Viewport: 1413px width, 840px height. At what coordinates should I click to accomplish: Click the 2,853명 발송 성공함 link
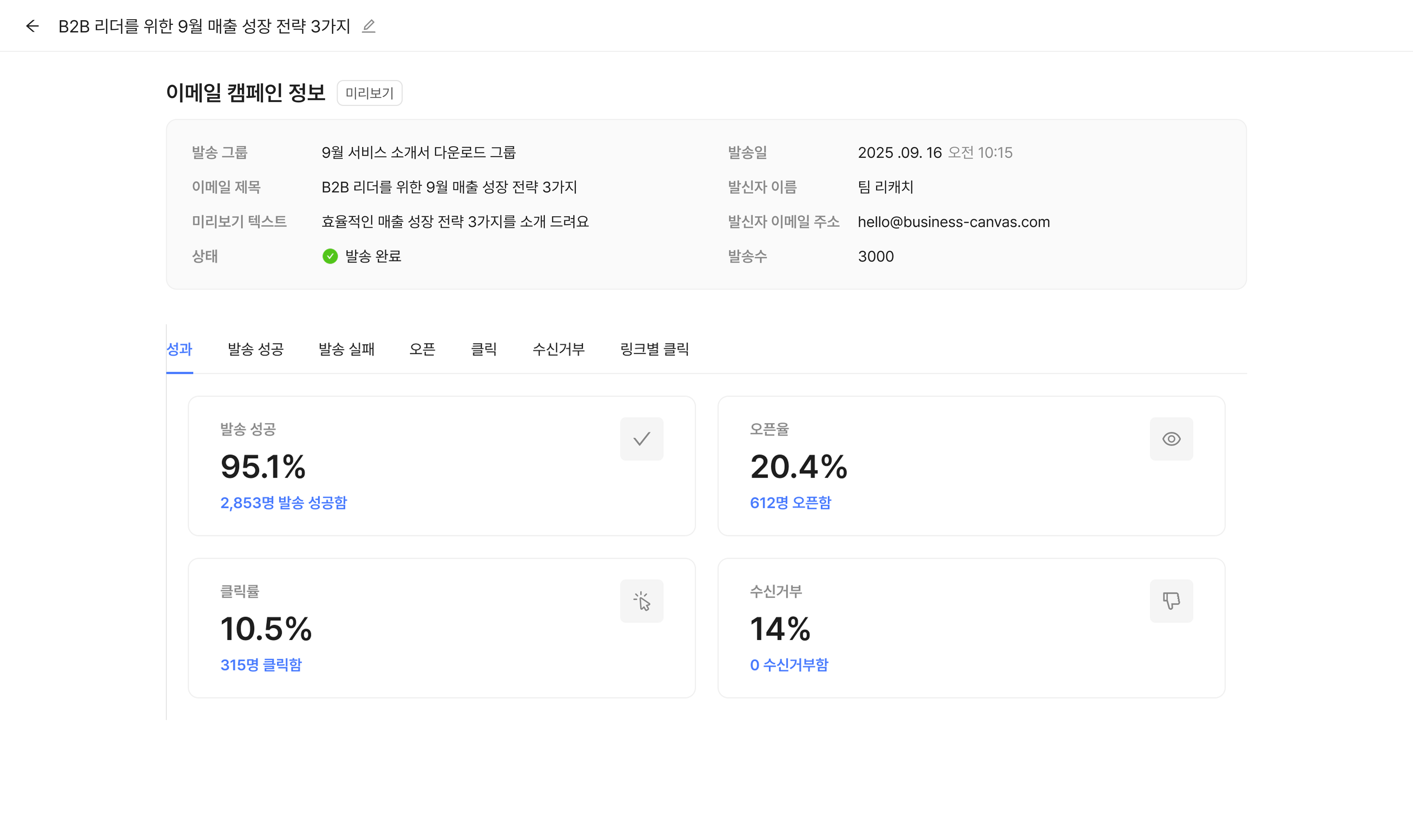tap(284, 503)
